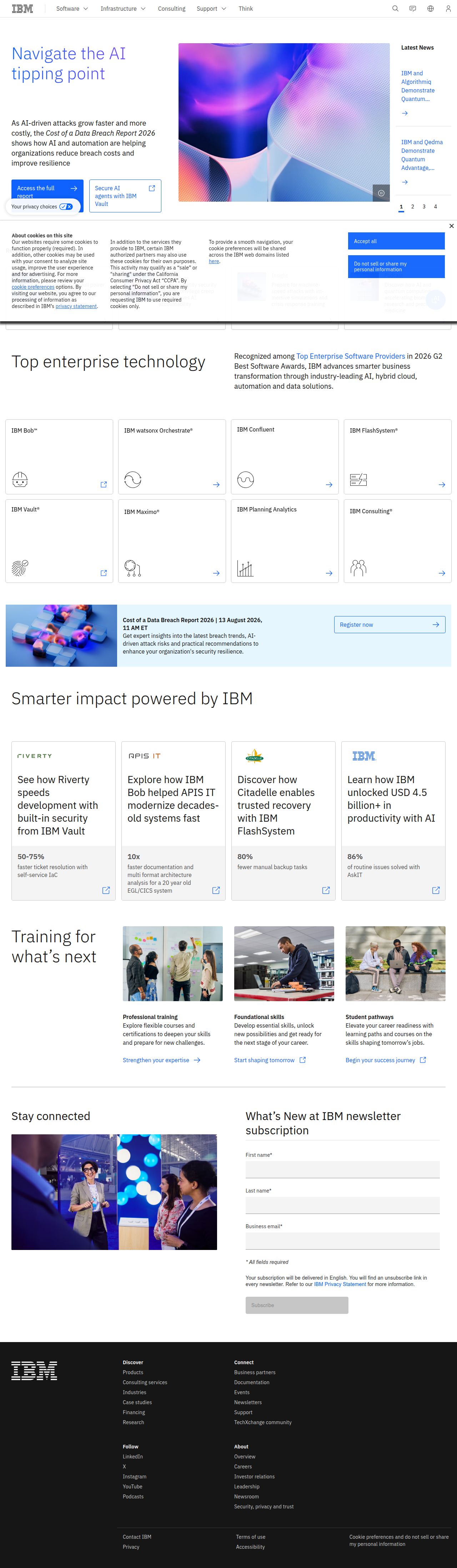This screenshot has width=457, height=1568.
Task: Open IBM Vault external link icon
Action: point(104,573)
